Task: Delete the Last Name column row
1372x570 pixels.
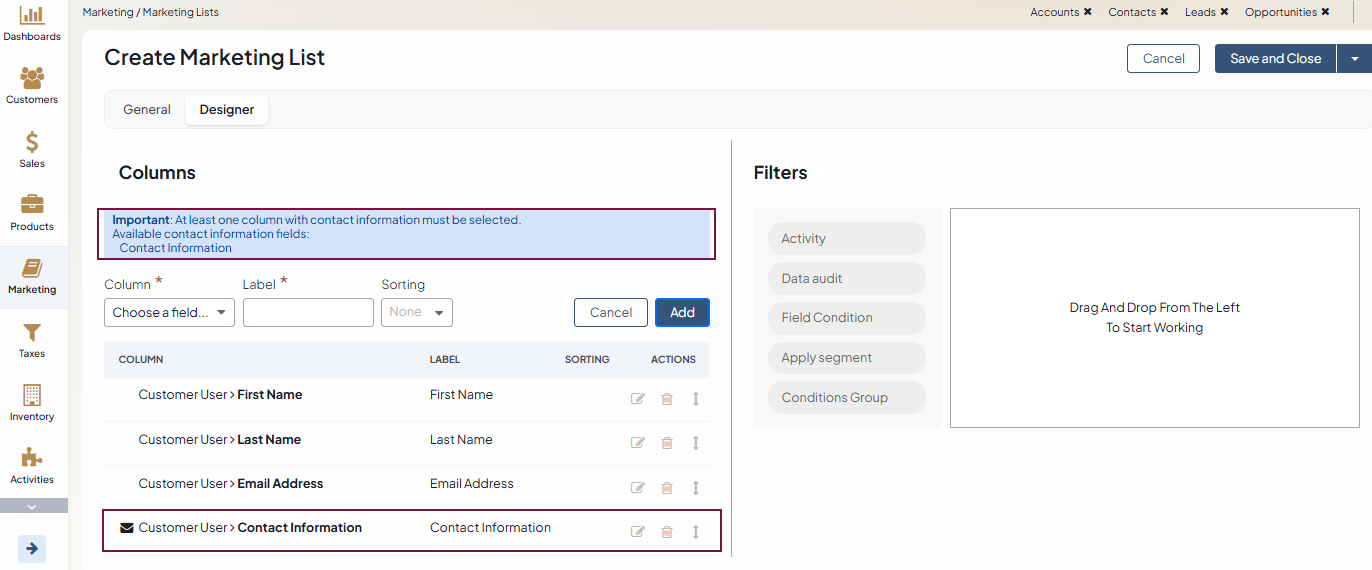Action: [x=667, y=443]
